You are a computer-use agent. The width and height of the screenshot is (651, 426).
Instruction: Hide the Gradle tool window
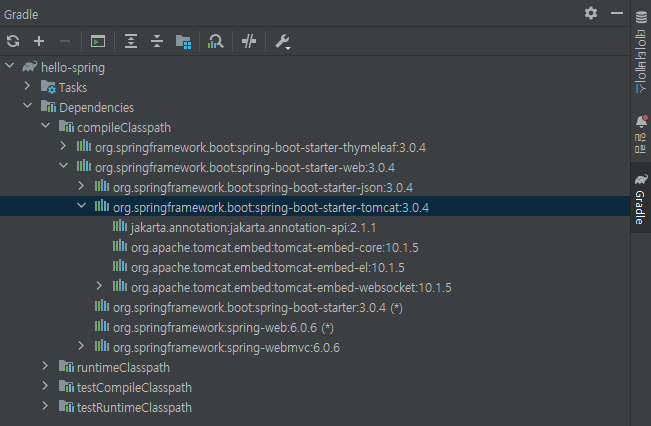[617, 13]
